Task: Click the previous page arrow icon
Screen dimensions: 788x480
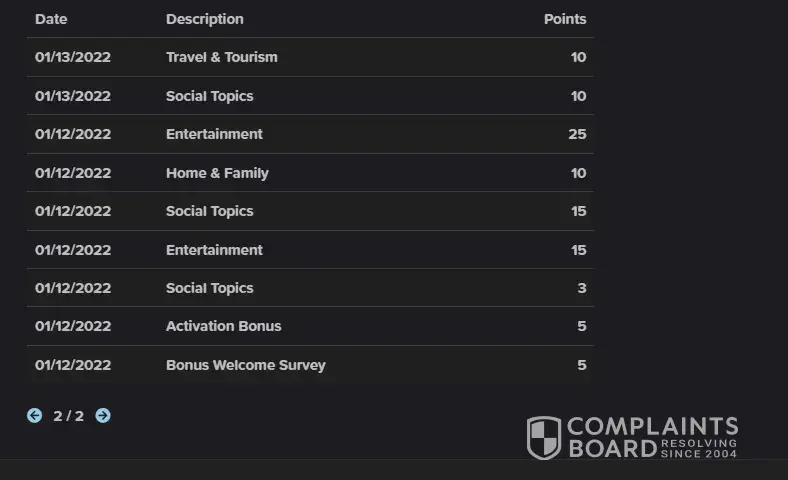Action: [x=35, y=415]
